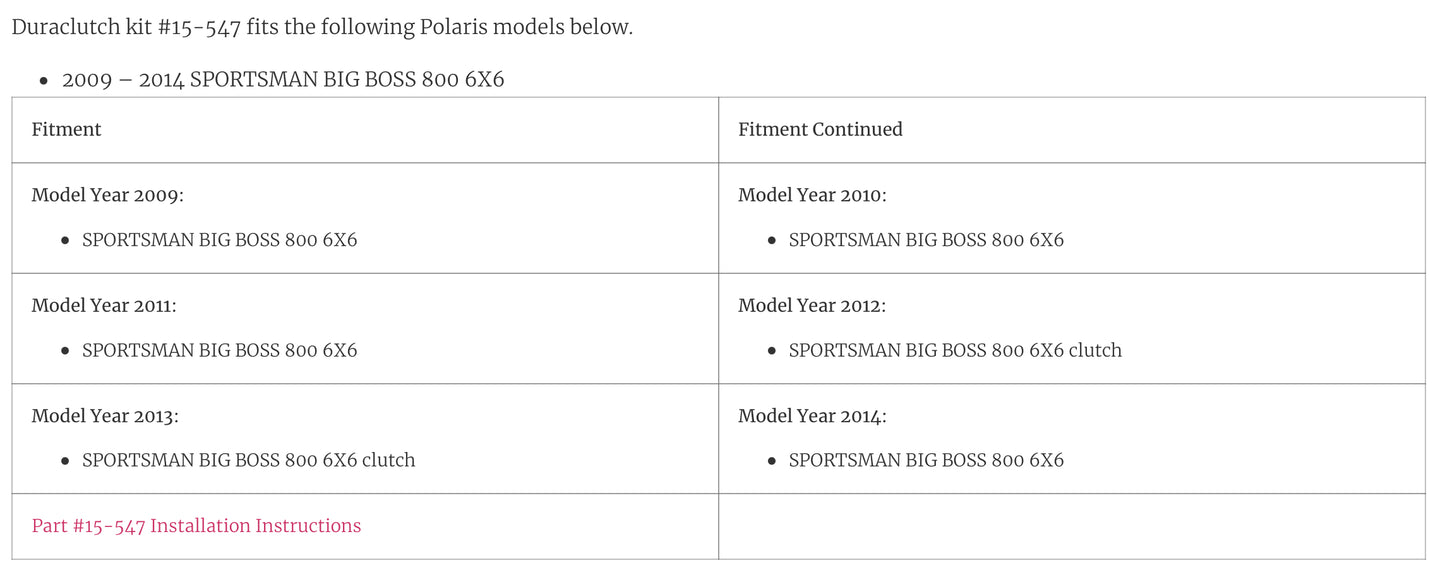Click the 2009 – 2014 Sportsman Big Boss bullet text
The image size is (1445, 575).
tap(283, 80)
